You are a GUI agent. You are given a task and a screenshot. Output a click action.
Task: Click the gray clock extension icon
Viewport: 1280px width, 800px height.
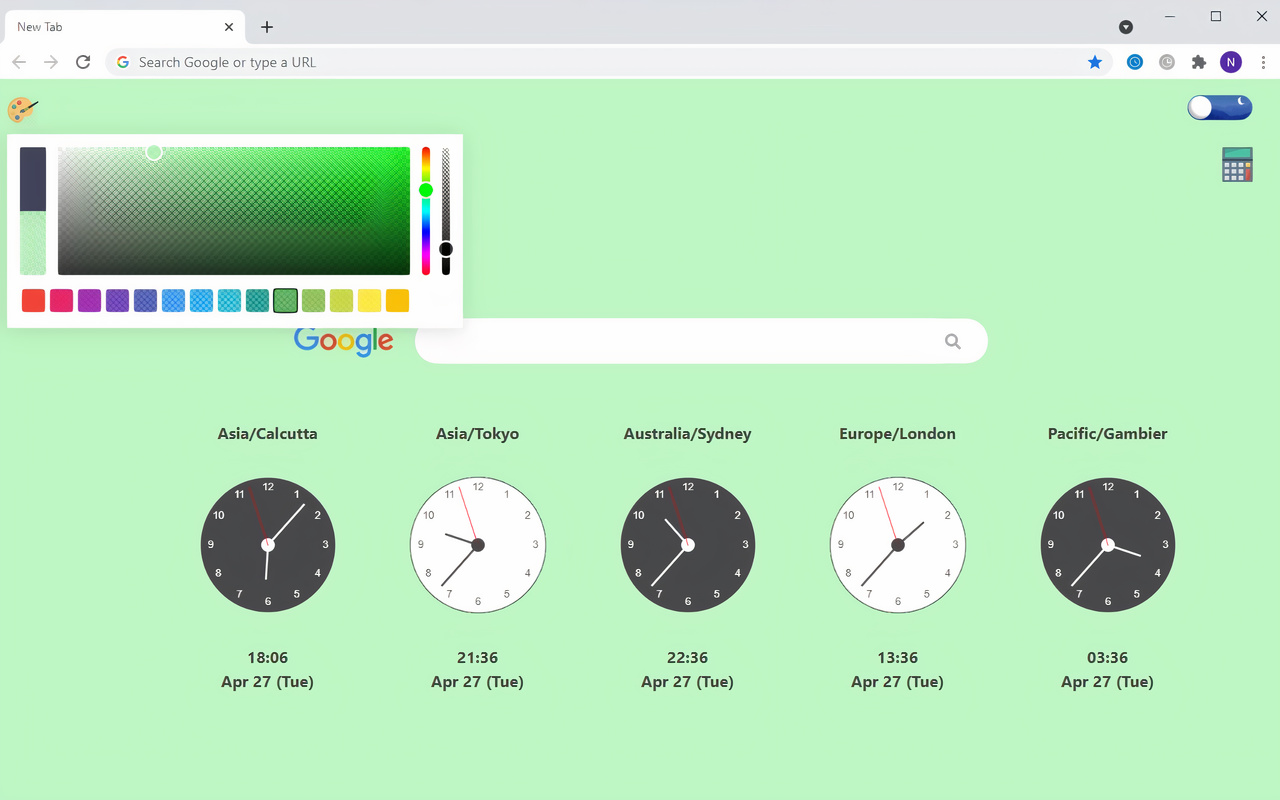click(x=1167, y=61)
